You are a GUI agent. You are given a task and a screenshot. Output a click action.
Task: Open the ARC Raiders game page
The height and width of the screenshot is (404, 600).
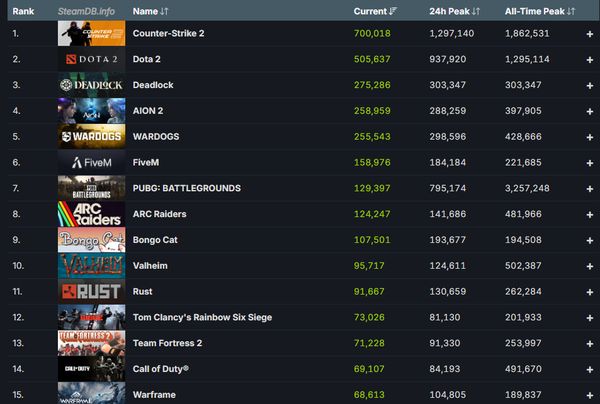pyautogui.click(x=160, y=214)
